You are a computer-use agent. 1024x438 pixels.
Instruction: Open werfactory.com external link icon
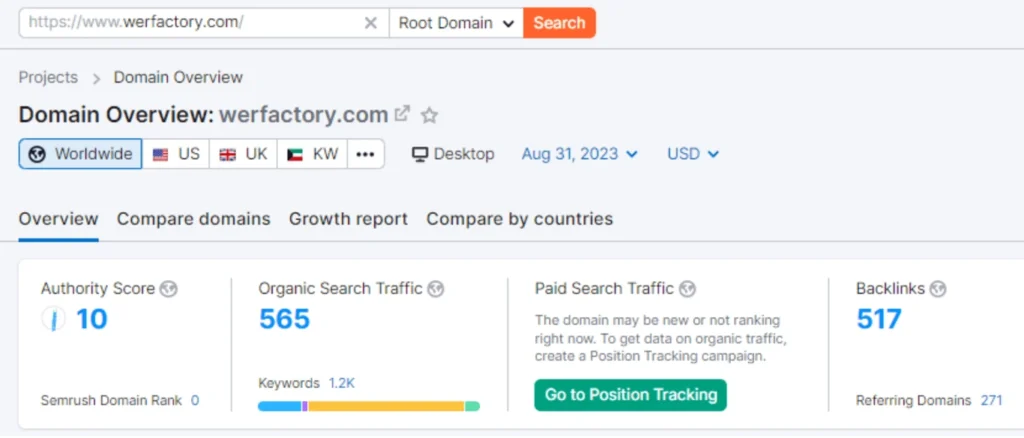pos(402,114)
